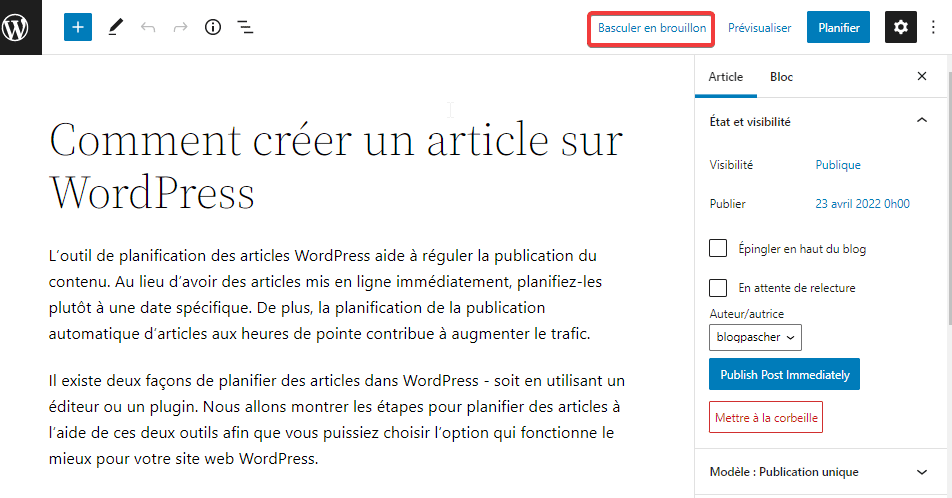Open the list view outline icon
The width and height of the screenshot is (952, 498).
coord(245,27)
